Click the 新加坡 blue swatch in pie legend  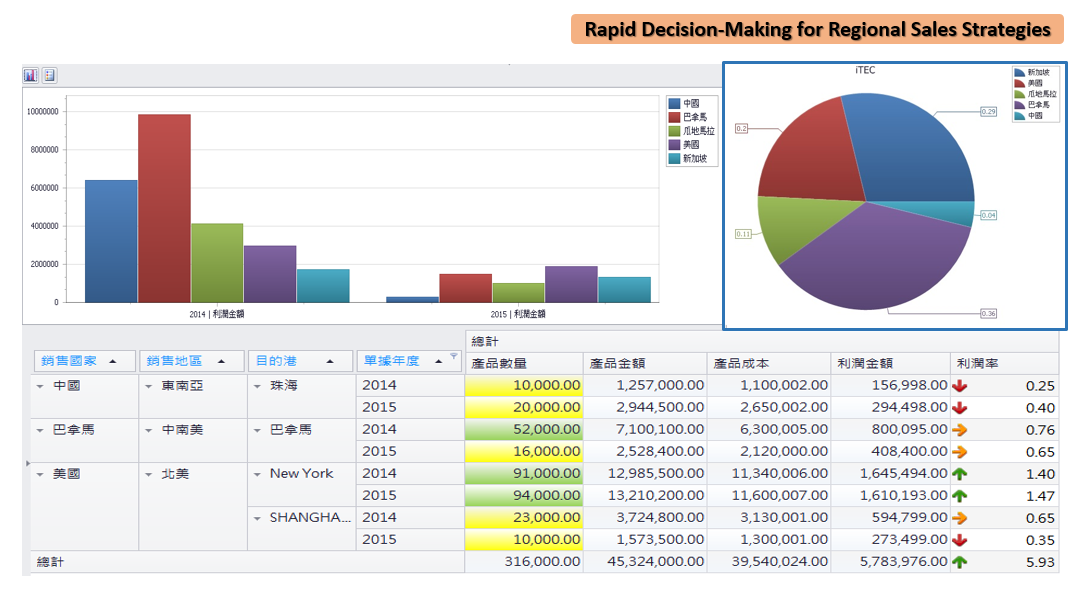point(1019,72)
